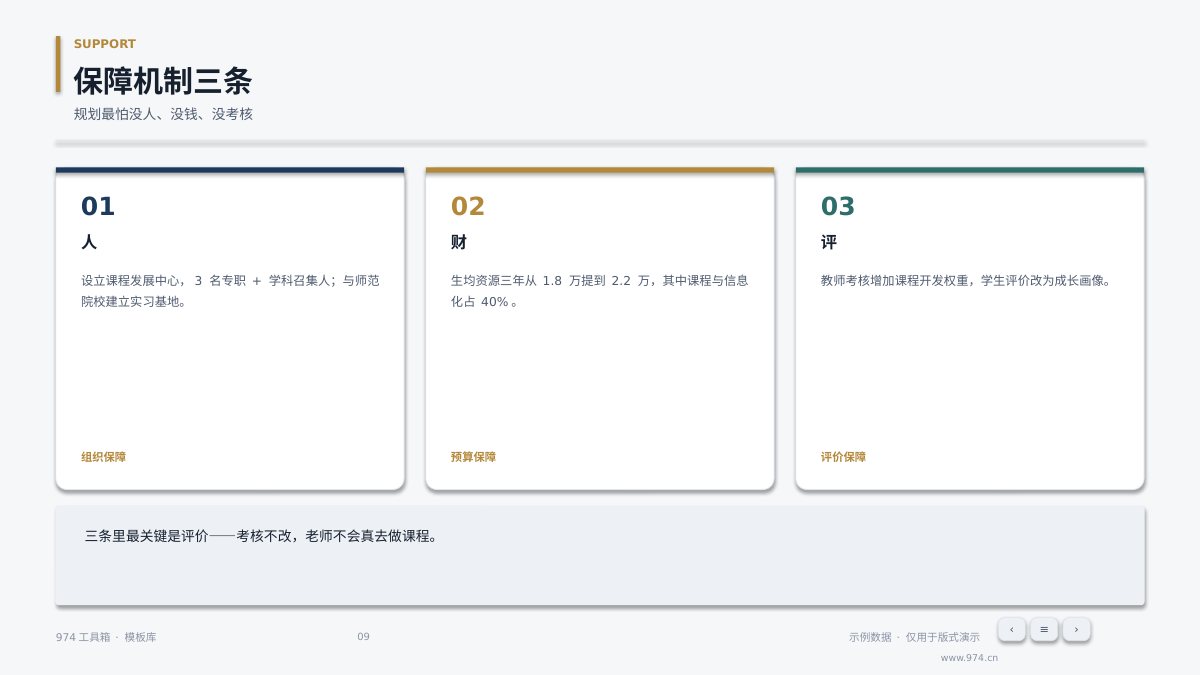Click the text 设立课程发展中心
The width and height of the screenshot is (1200, 675).
[230, 291]
